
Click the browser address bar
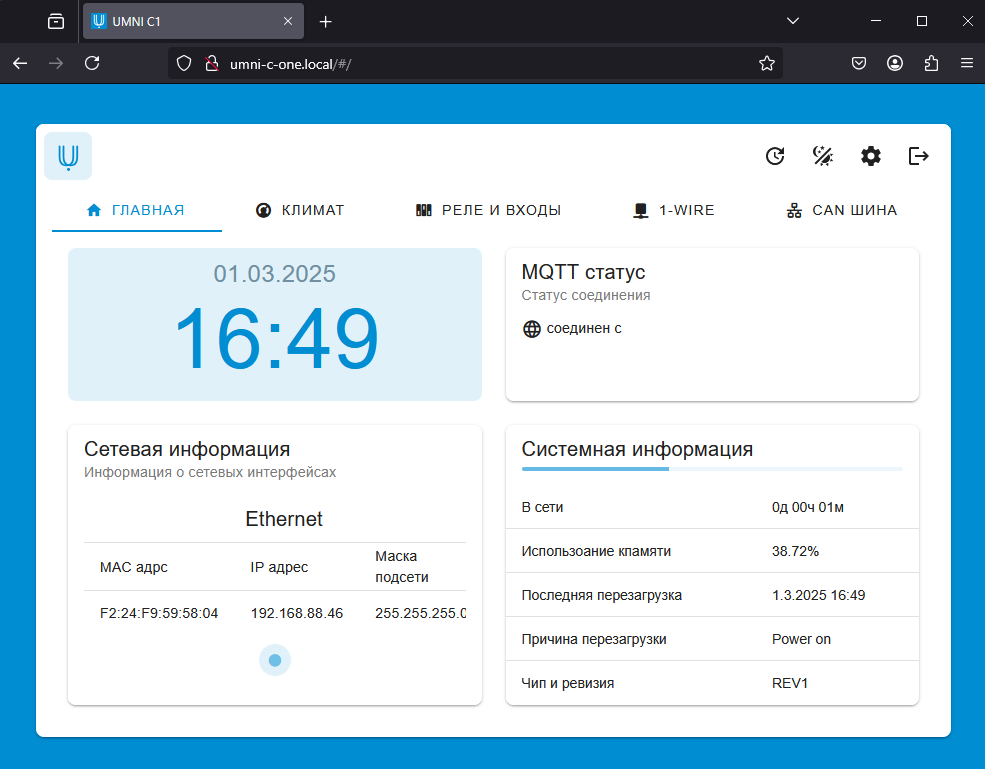470,63
